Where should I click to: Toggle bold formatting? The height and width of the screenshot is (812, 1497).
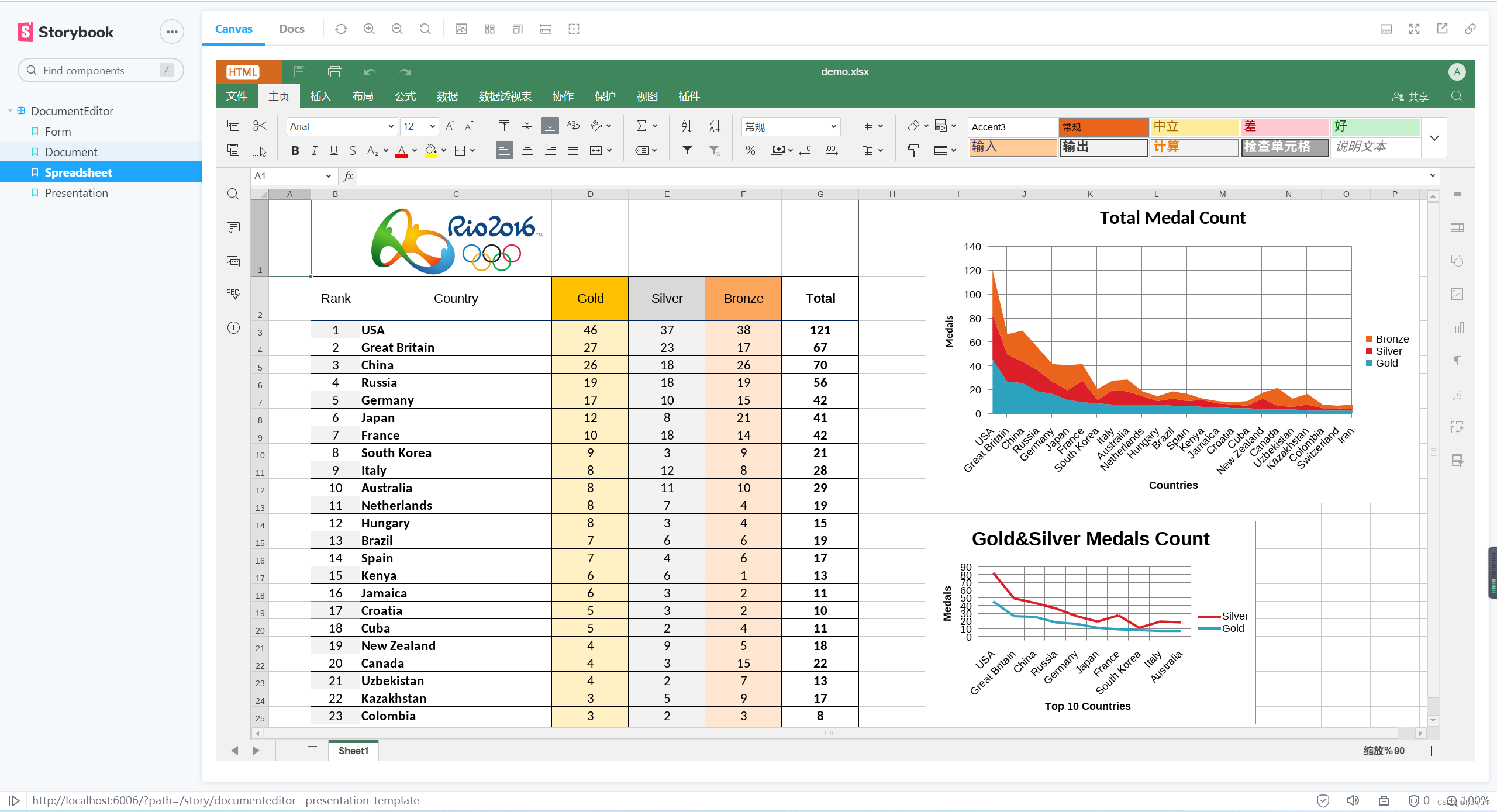(295, 151)
